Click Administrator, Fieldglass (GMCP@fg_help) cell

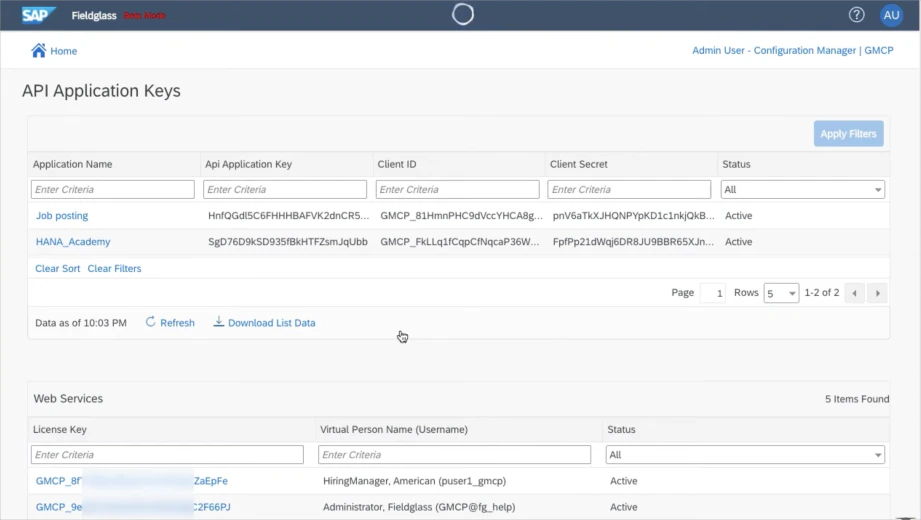[x=419, y=506]
